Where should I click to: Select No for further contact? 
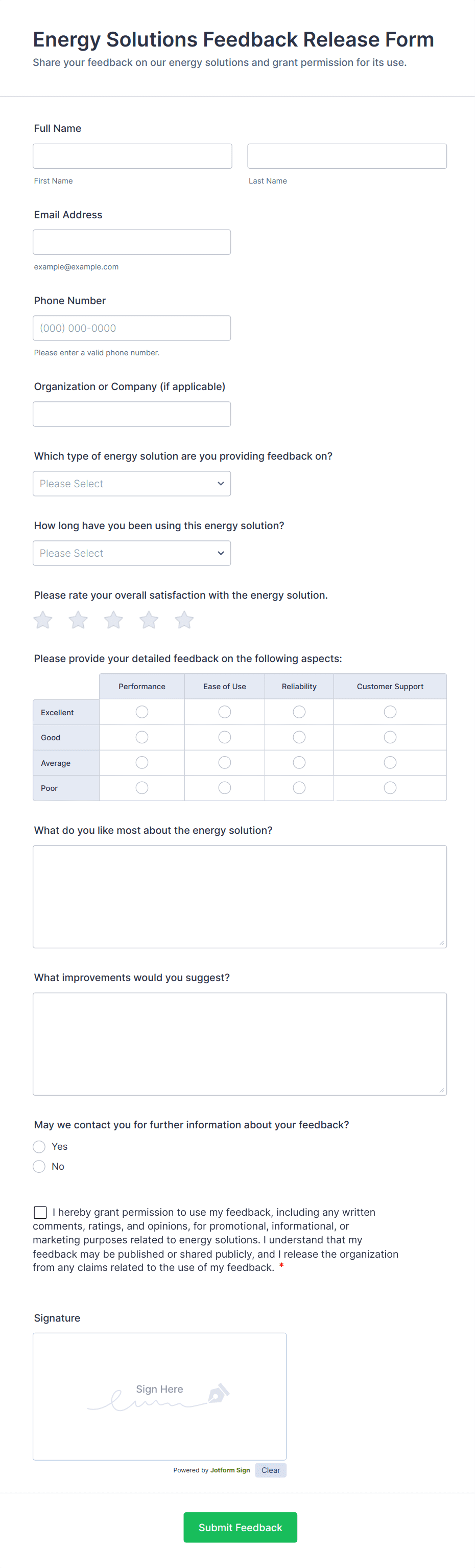pyautogui.click(x=39, y=1166)
